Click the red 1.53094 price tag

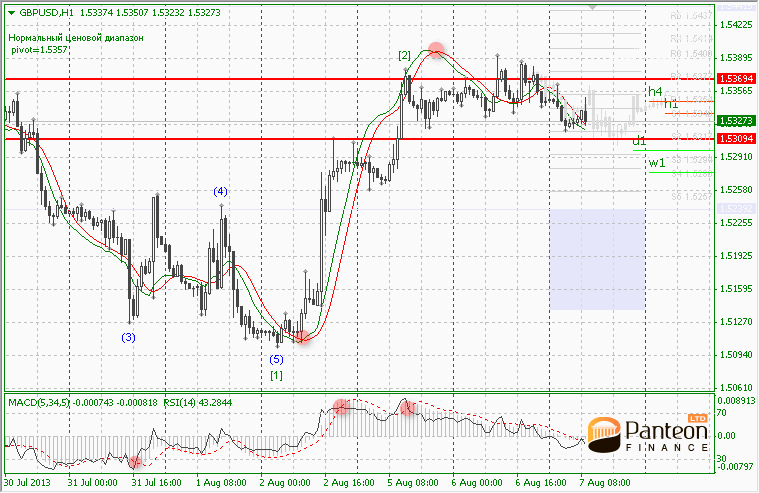point(735,139)
